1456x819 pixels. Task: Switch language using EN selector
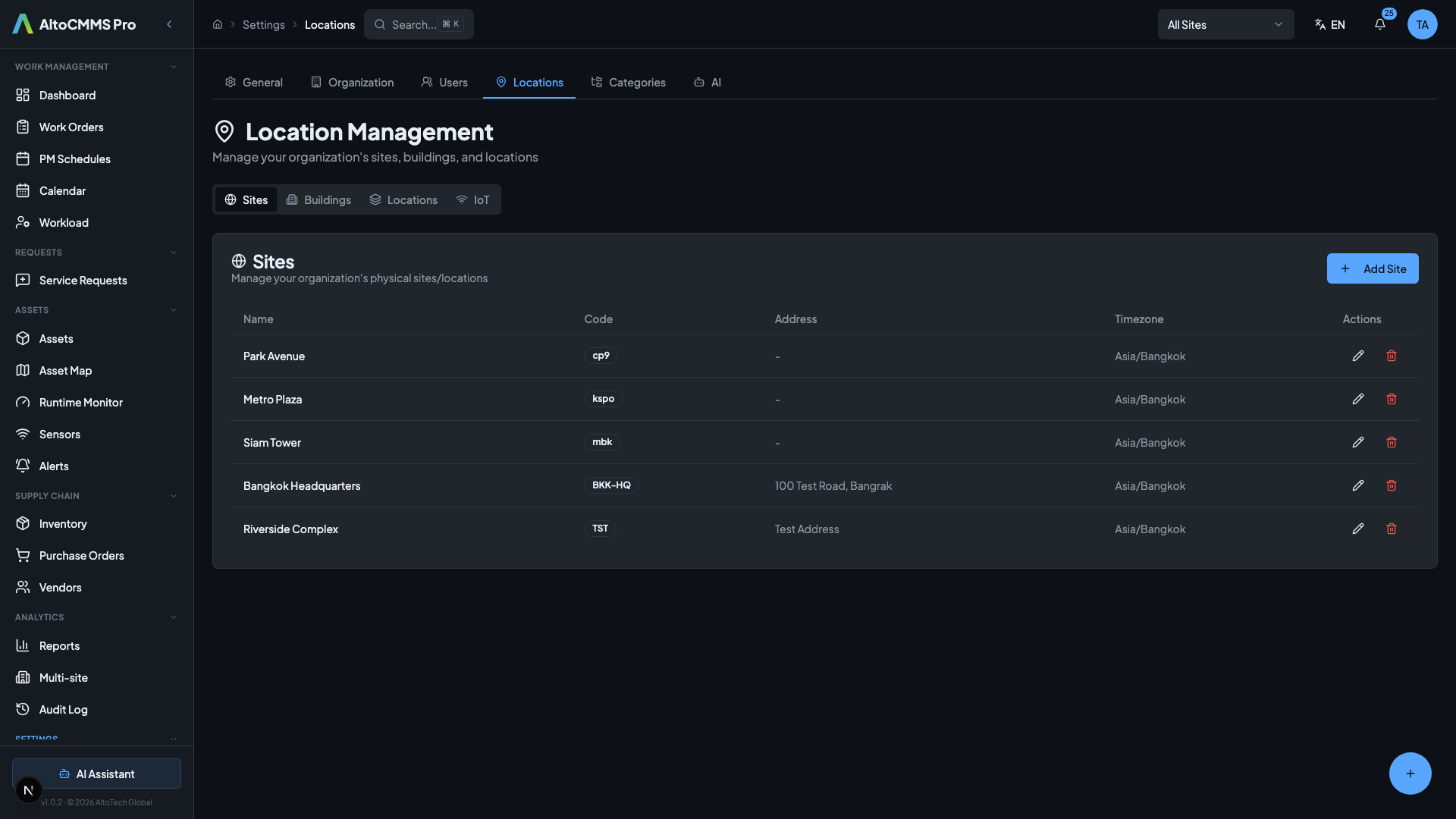[1330, 24]
